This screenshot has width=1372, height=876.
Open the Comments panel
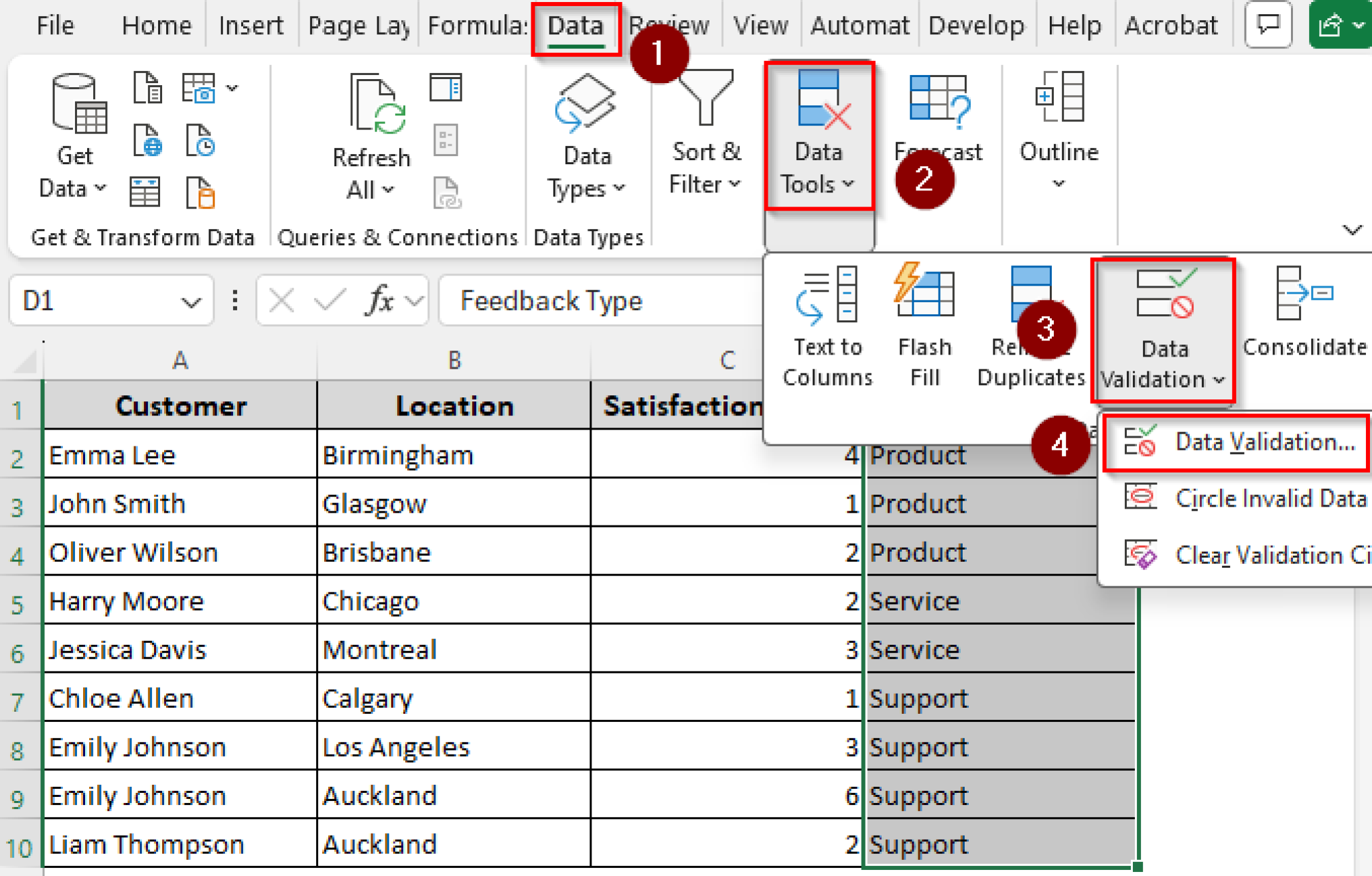[x=1267, y=25]
